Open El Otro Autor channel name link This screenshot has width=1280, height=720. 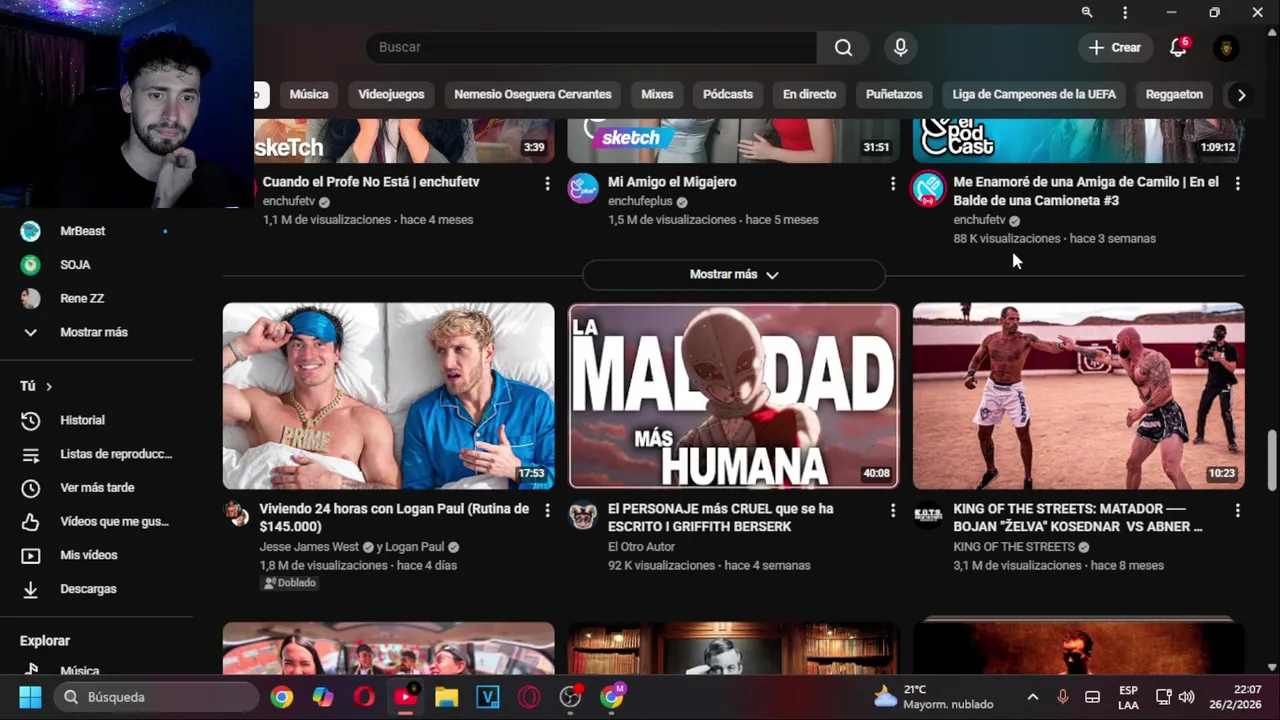[641, 547]
